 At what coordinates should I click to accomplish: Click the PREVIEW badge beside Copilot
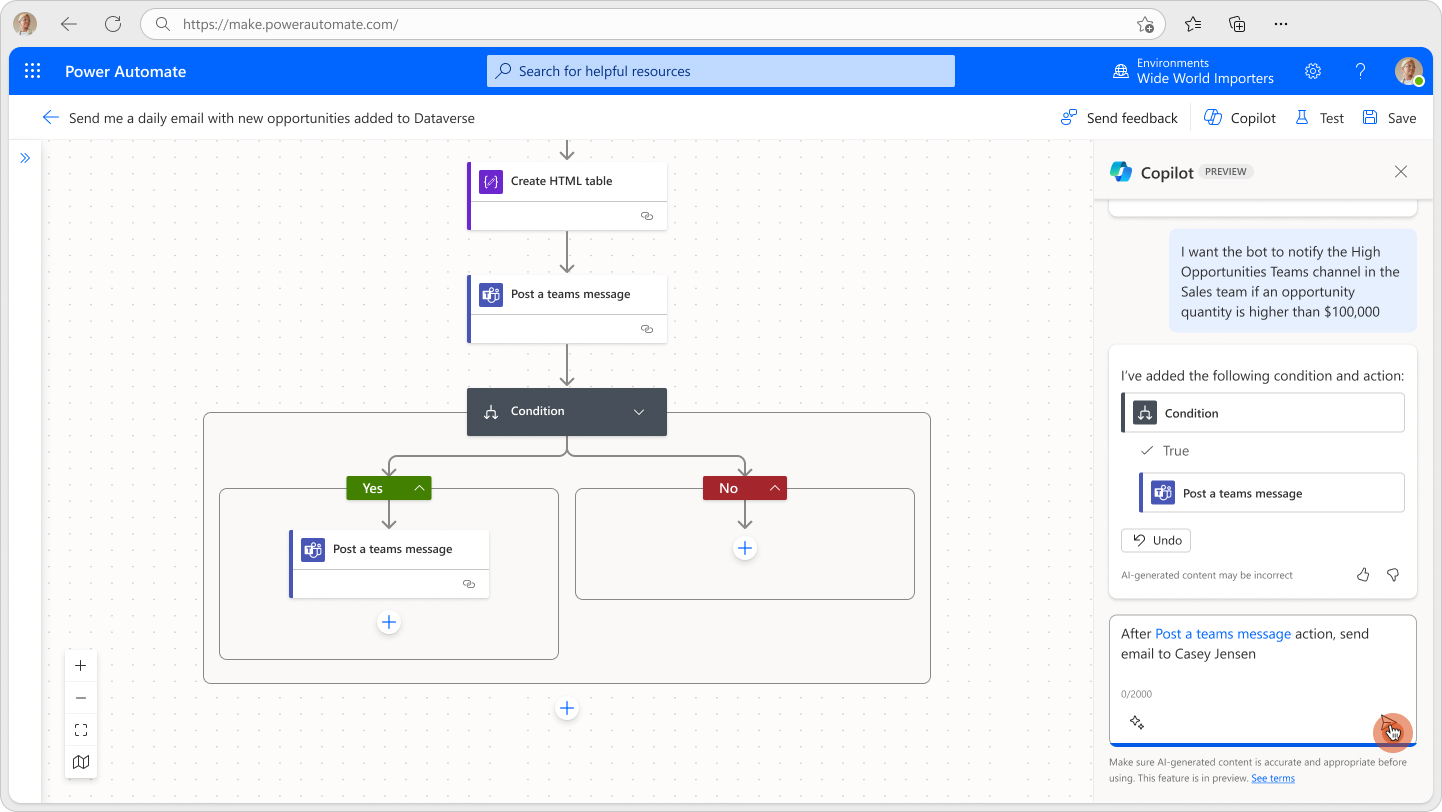[x=1226, y=172]
